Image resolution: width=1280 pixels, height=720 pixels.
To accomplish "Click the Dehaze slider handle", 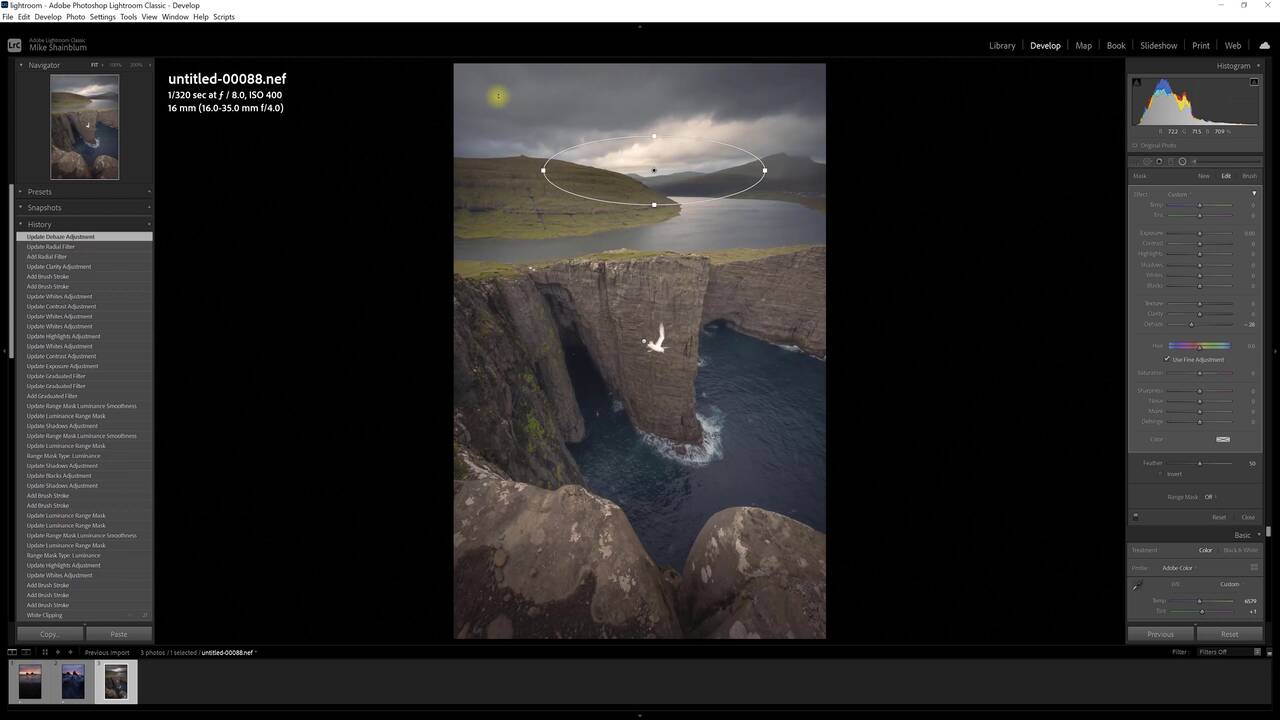I will pyautogui.click(x=1191, y=324).
